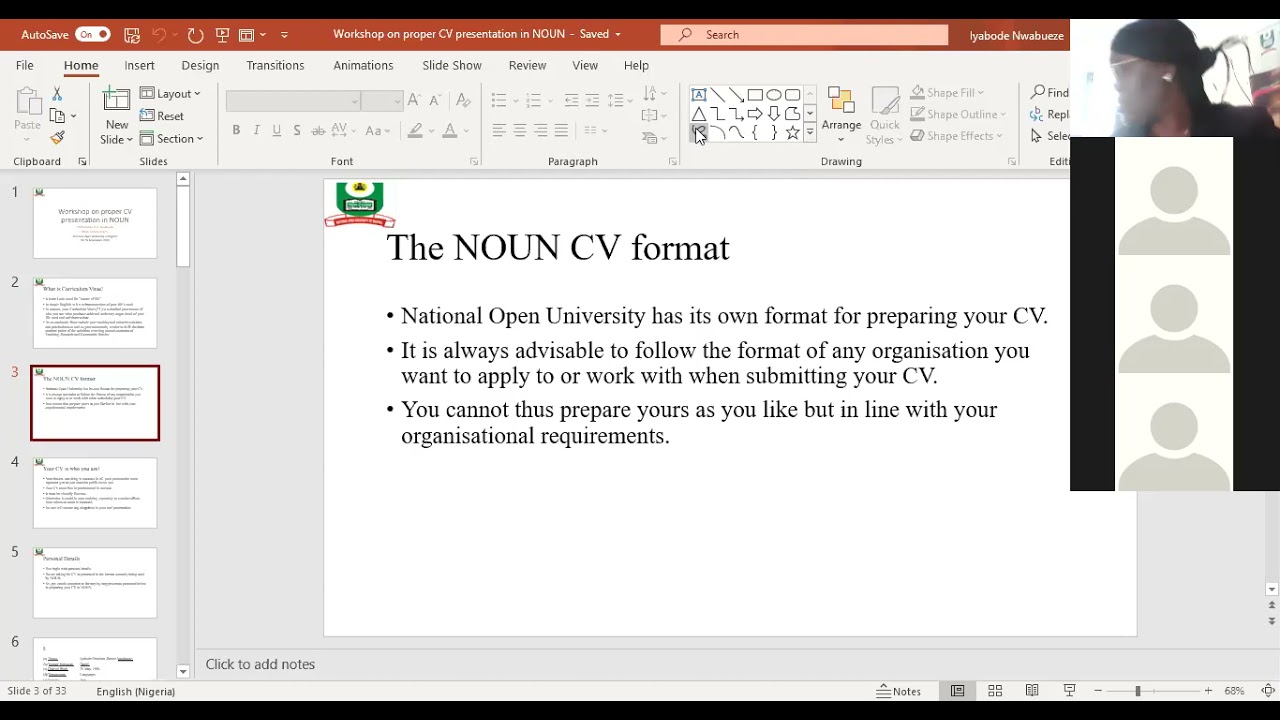
Task: Switch to the Design tab
Action: coord(200,65)
